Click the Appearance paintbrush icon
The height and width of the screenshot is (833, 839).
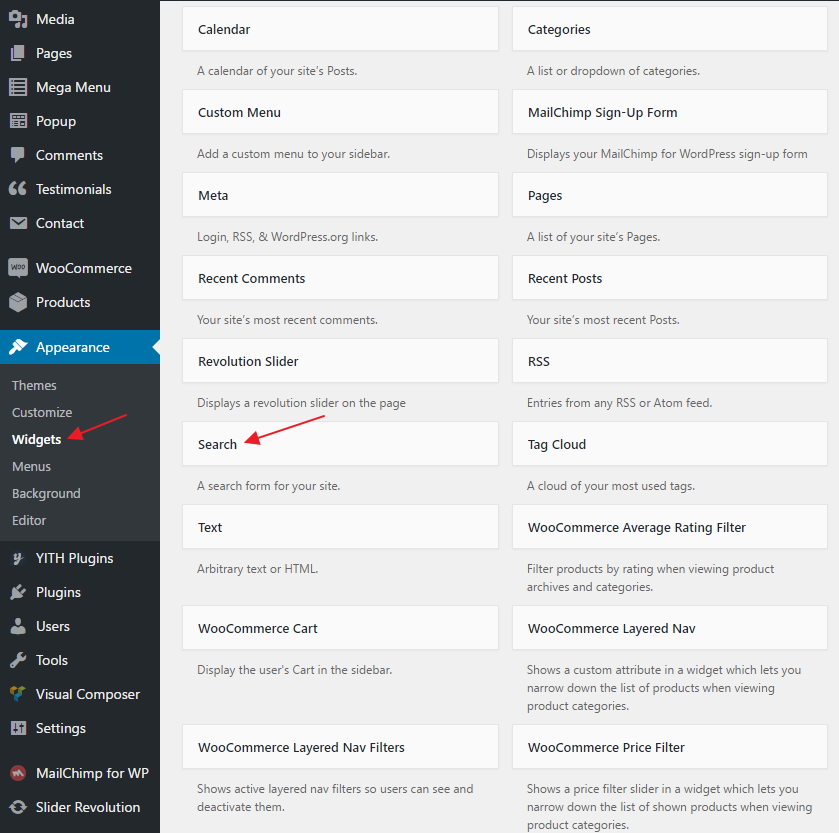click(18, 347)
